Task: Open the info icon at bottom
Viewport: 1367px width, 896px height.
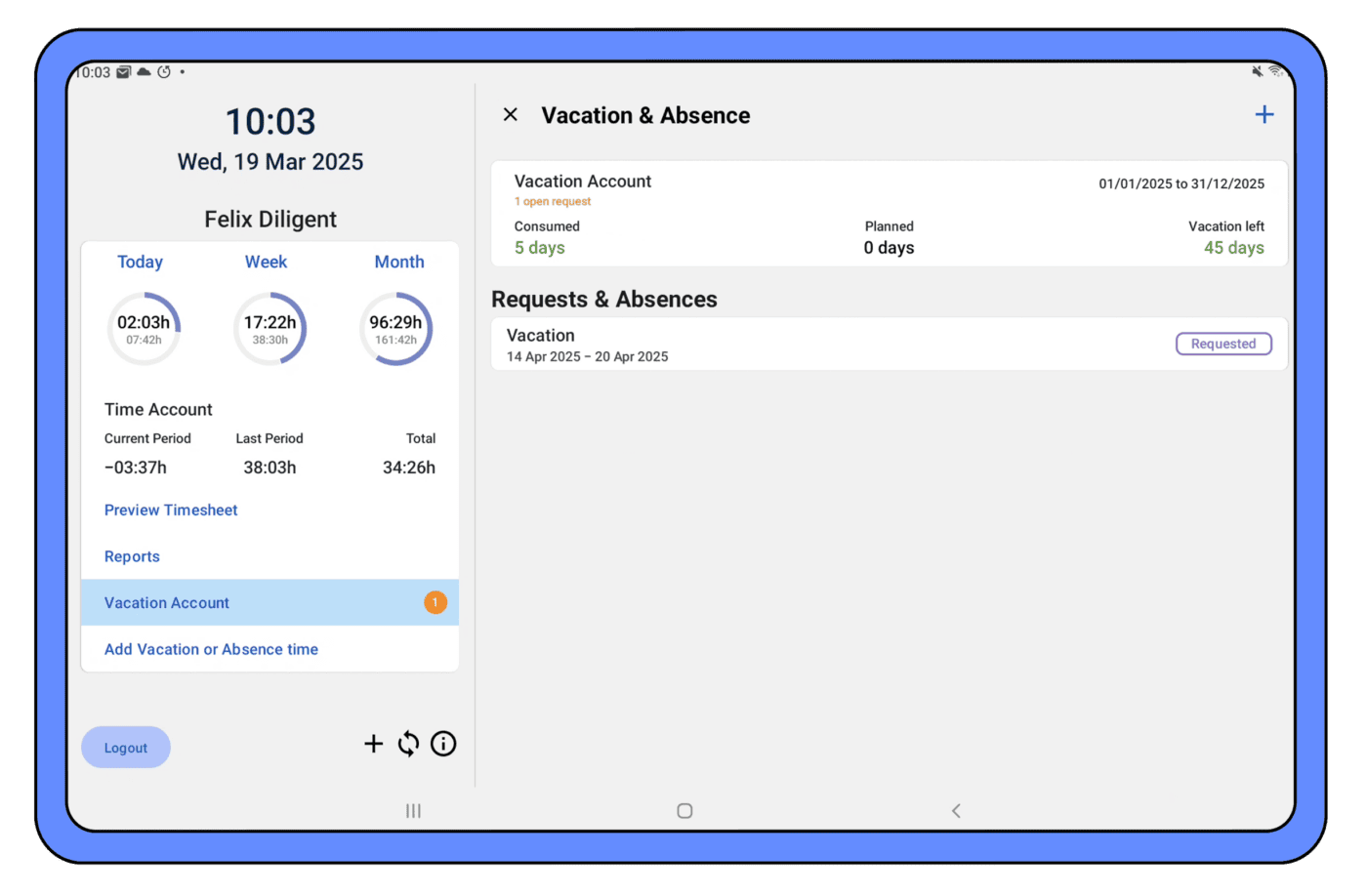Action: pyautogui.click(x=443, y=744)
